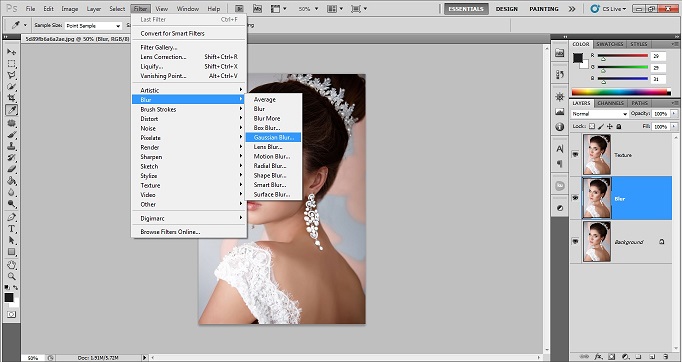Screen dimensions: 682x362
Task: Select the Dodge tool
Action: [11, 204]
